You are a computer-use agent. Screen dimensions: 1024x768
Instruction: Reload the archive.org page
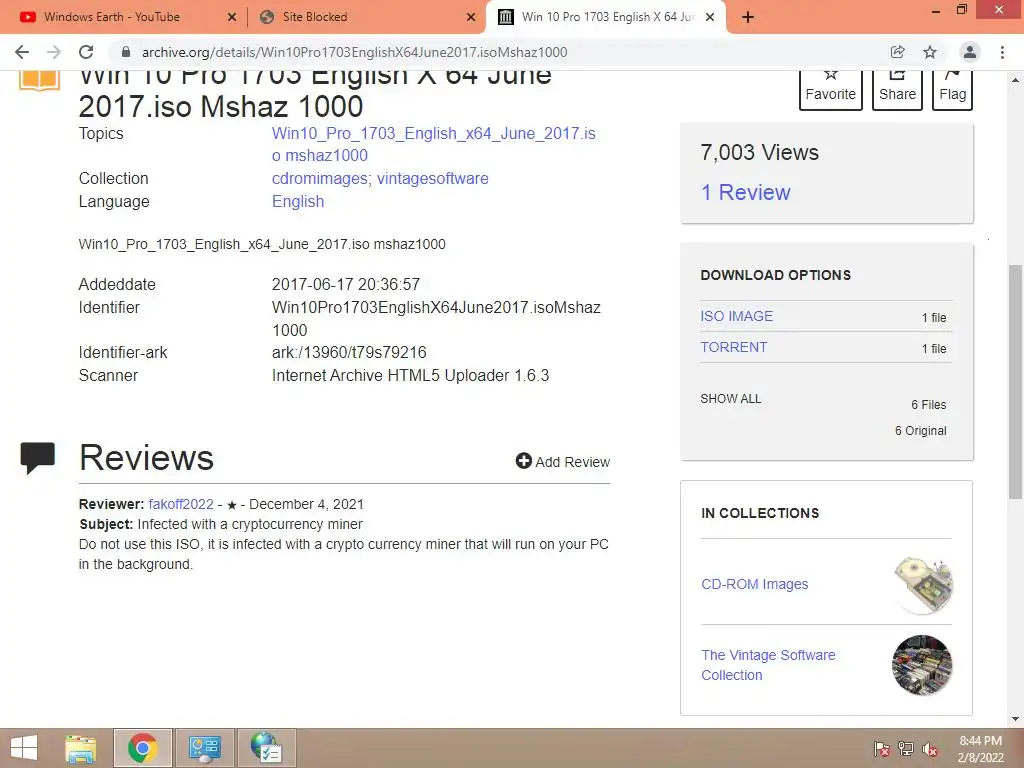(86, 52)
